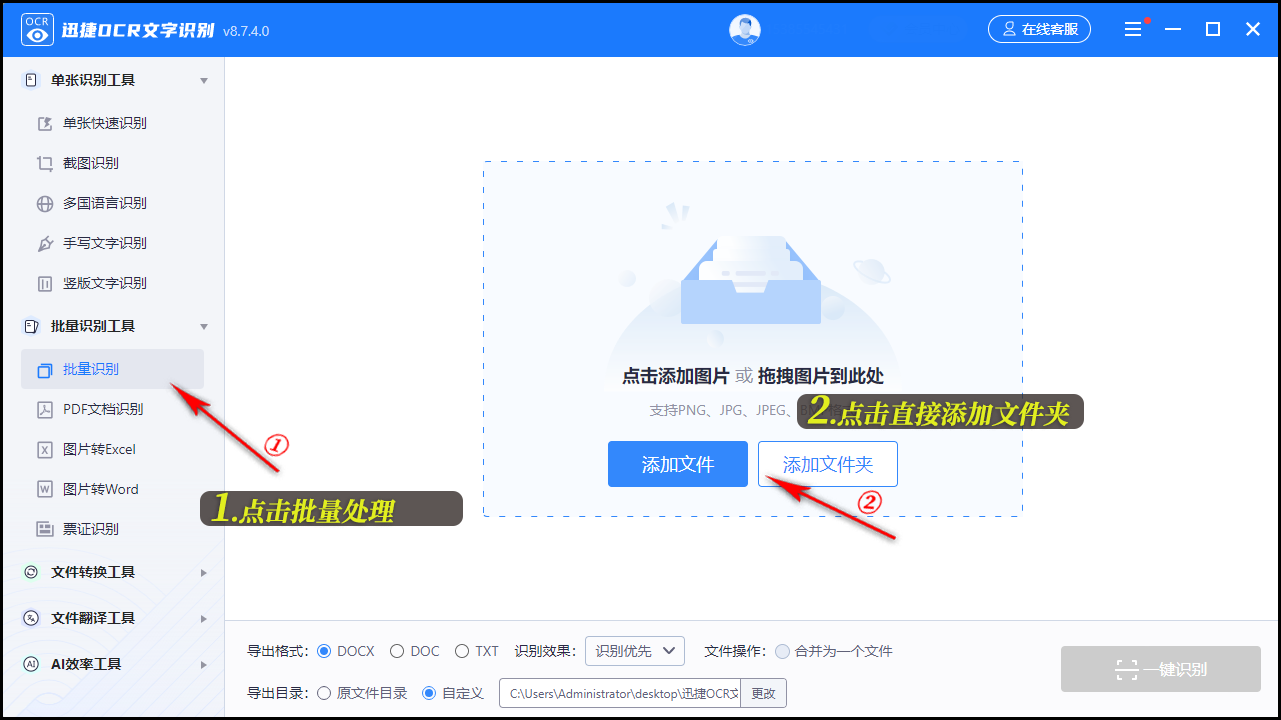Screen dimensions: 1281x720
Task: Click the 更改 directory button
Action: click(x=763, y=693)
